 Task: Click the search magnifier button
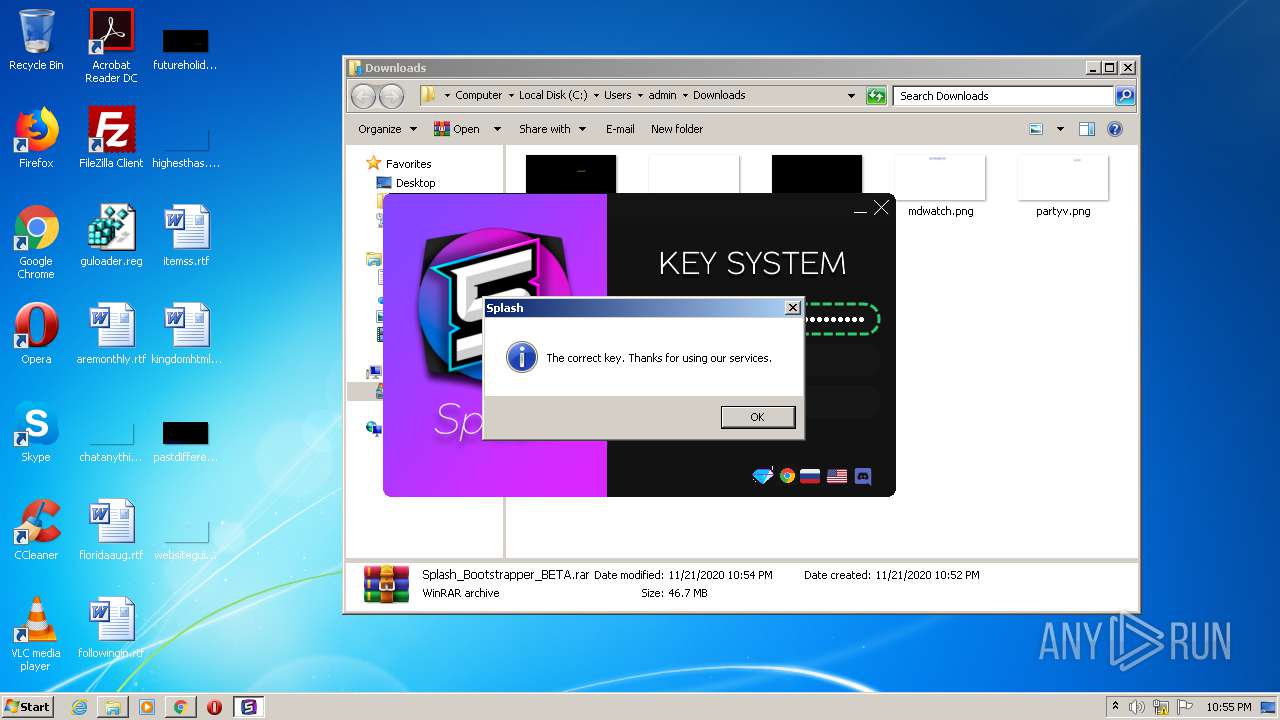tap(1125, 96)
